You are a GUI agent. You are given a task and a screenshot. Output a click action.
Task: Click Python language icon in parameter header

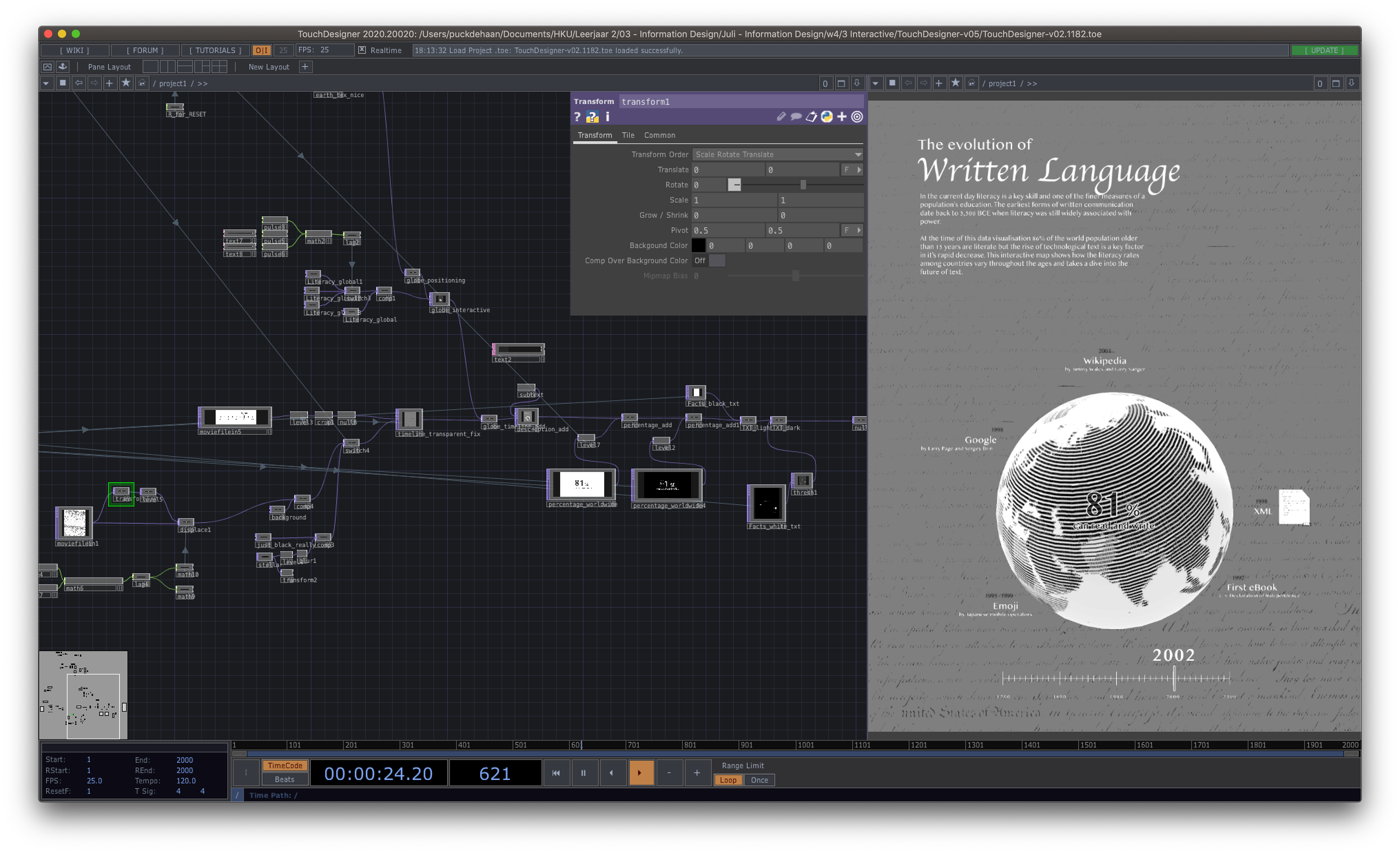tap(827, 117)
